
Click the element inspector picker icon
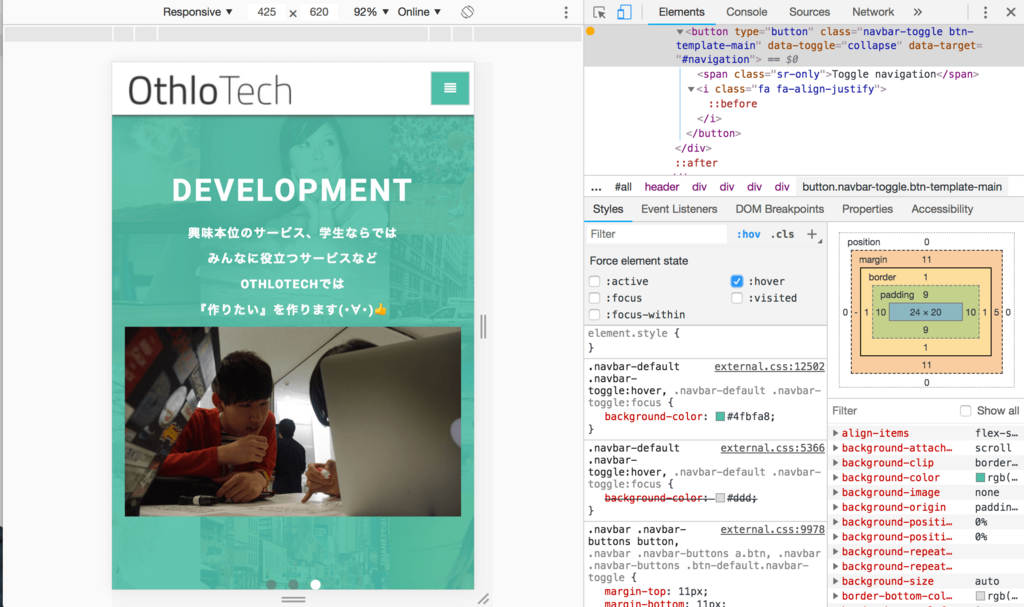pyautogui.click(x=599, y=12)
